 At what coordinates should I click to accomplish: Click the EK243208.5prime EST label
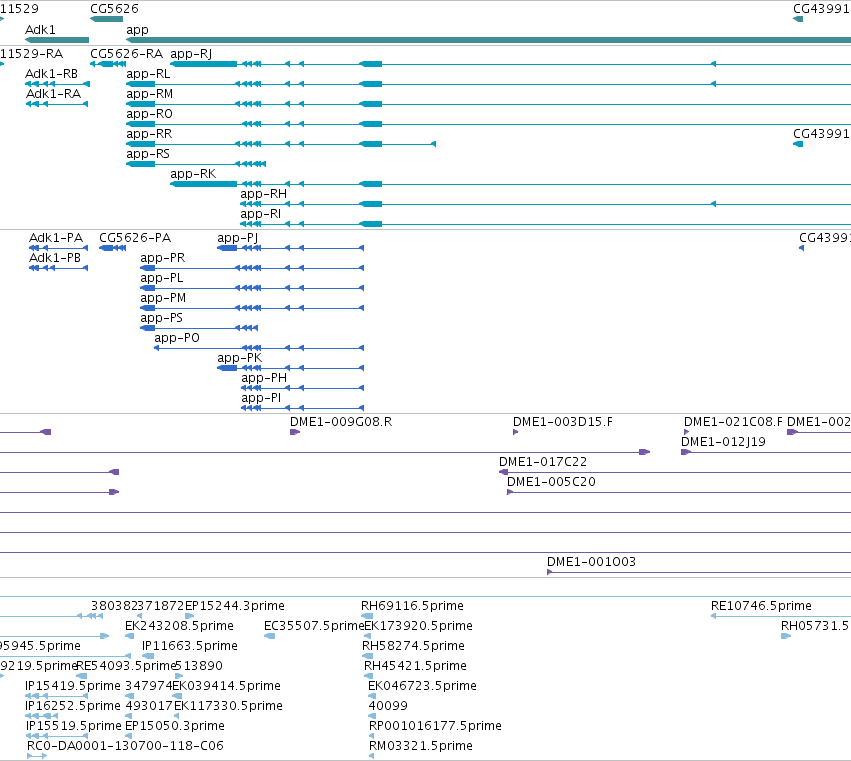tap(180, 626)
